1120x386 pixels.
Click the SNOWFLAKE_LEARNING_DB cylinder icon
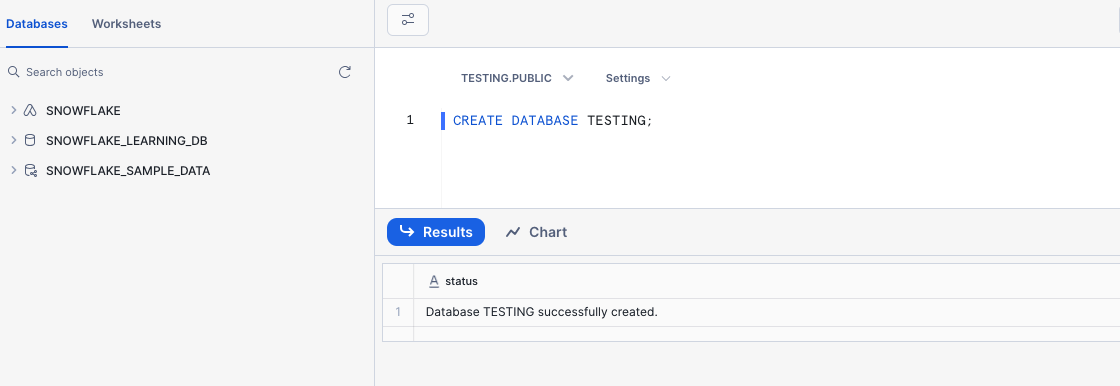(30, 141)
